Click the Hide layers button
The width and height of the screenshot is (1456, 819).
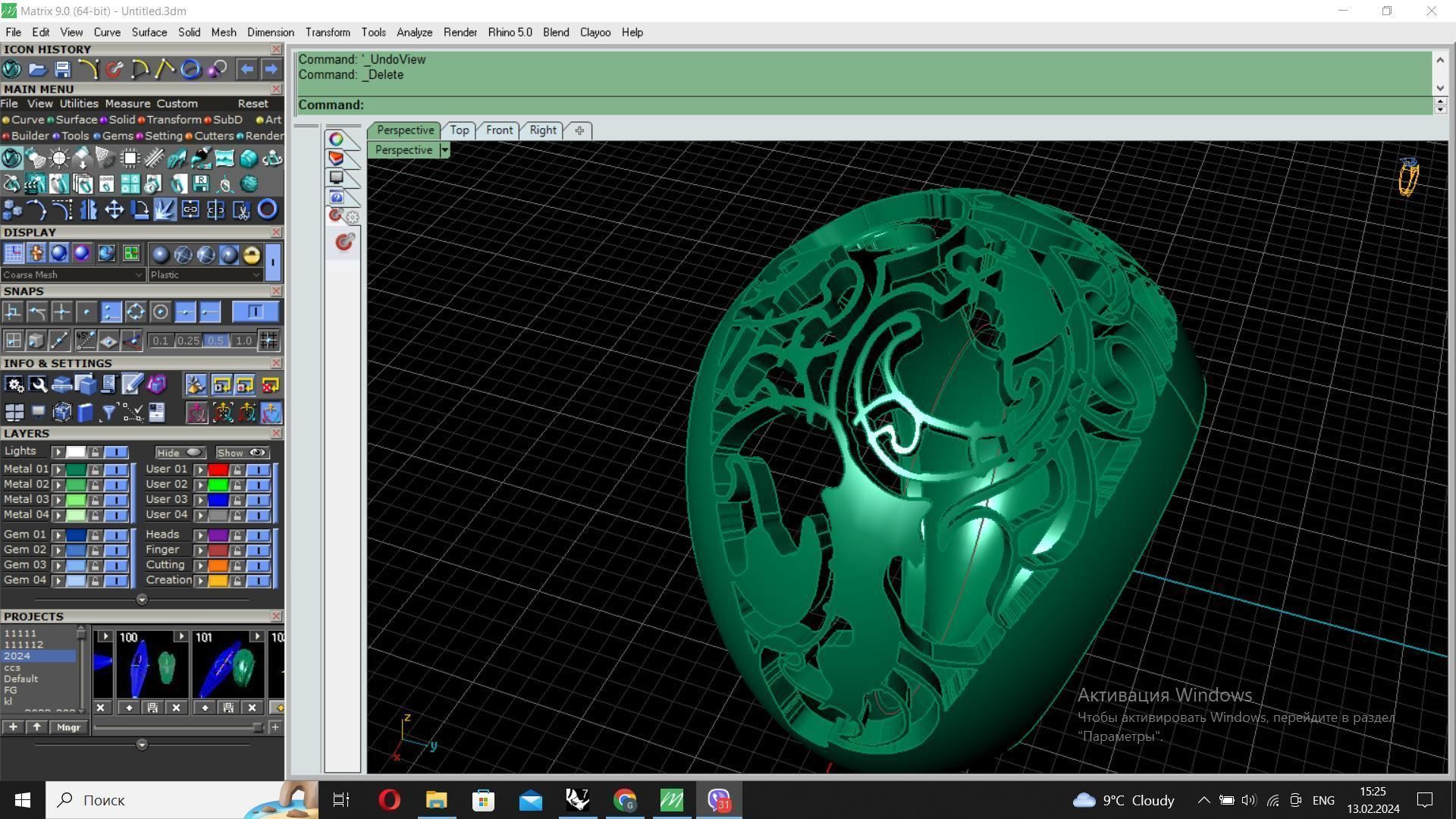coord(180,453)
